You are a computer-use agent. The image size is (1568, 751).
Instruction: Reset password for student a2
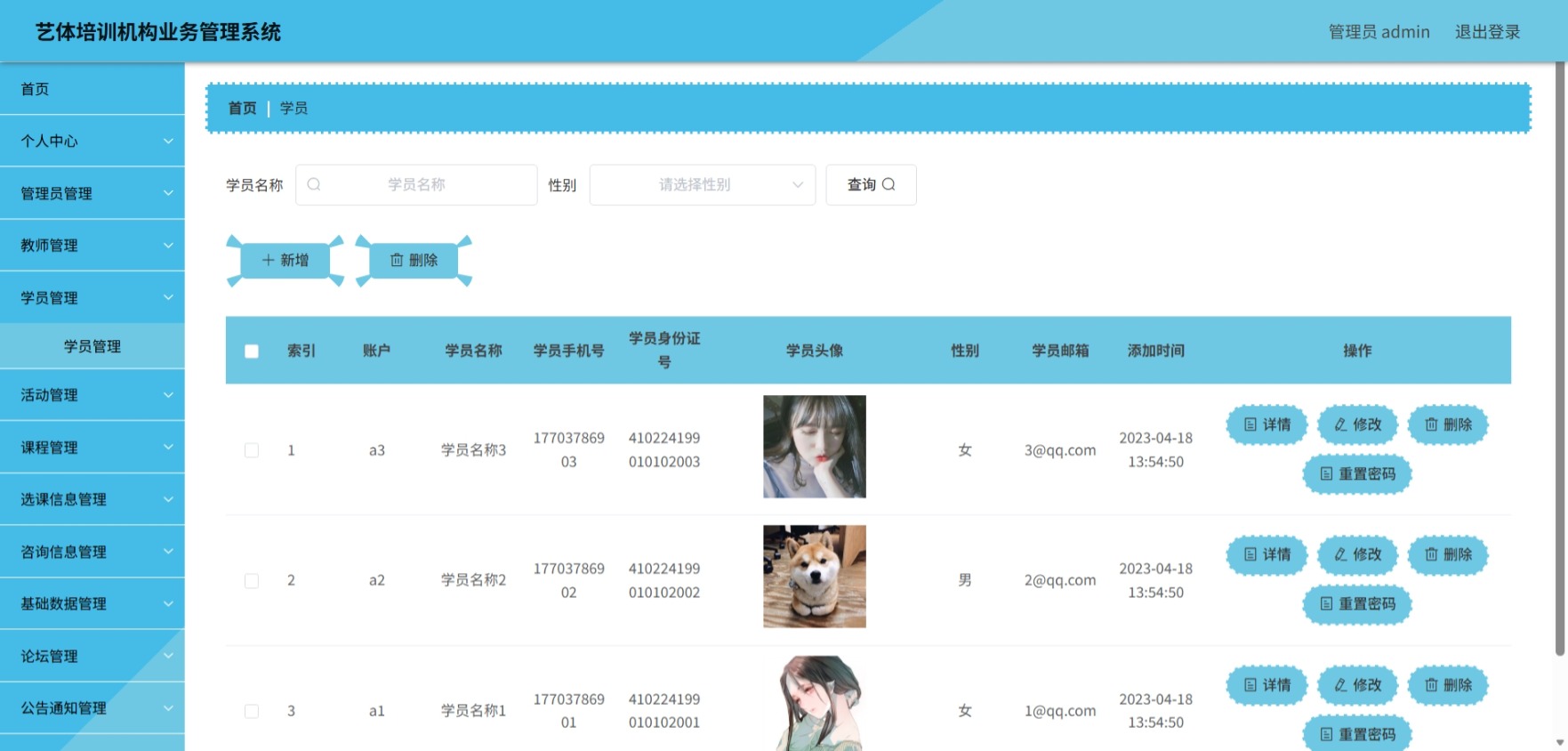click(1357, 603)
